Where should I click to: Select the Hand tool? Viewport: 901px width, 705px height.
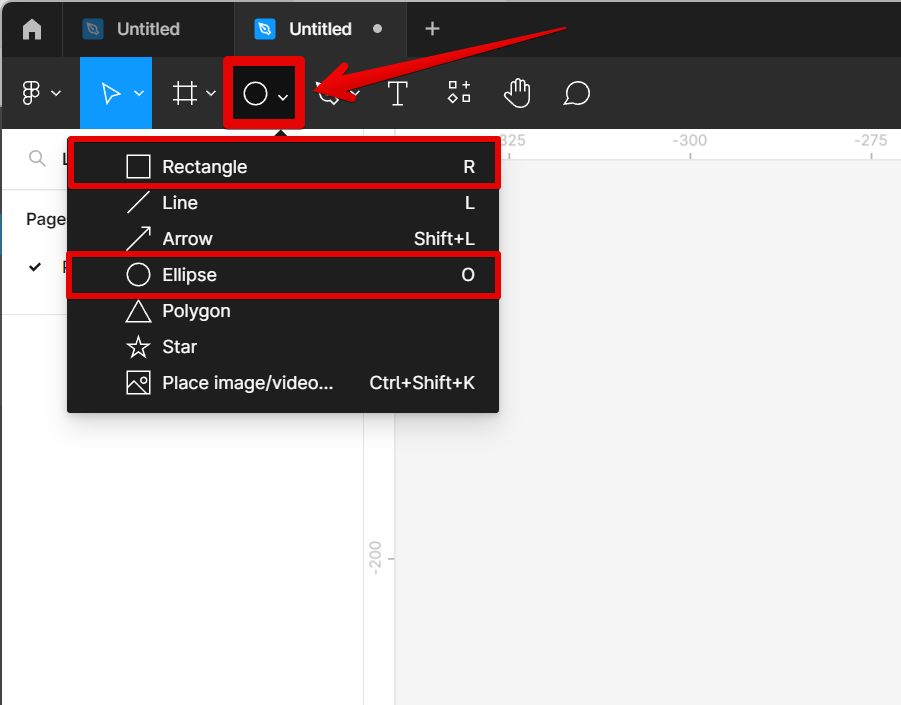[517, 93]
